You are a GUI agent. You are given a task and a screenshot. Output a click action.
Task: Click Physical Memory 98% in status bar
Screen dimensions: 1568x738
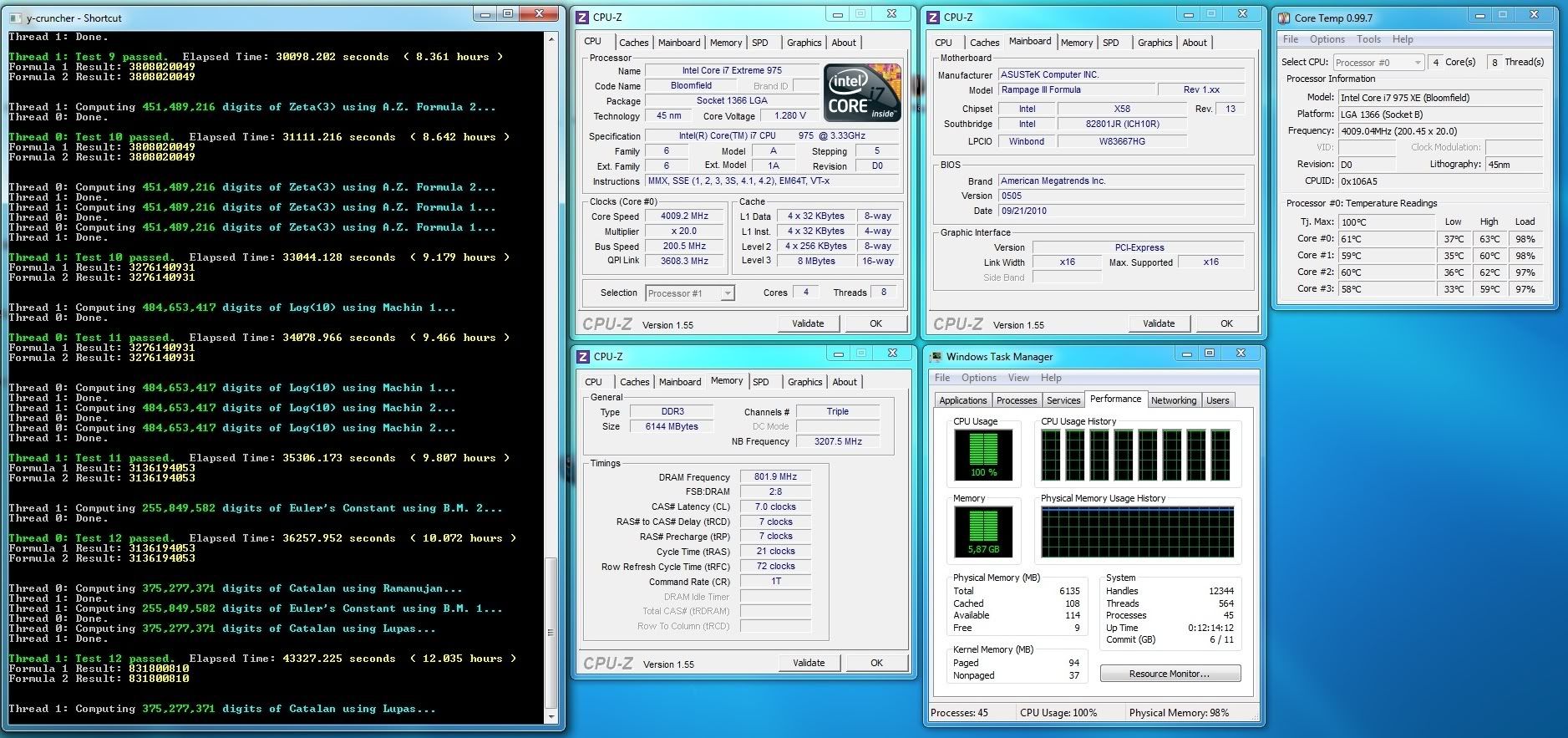tap(1179, 713)
